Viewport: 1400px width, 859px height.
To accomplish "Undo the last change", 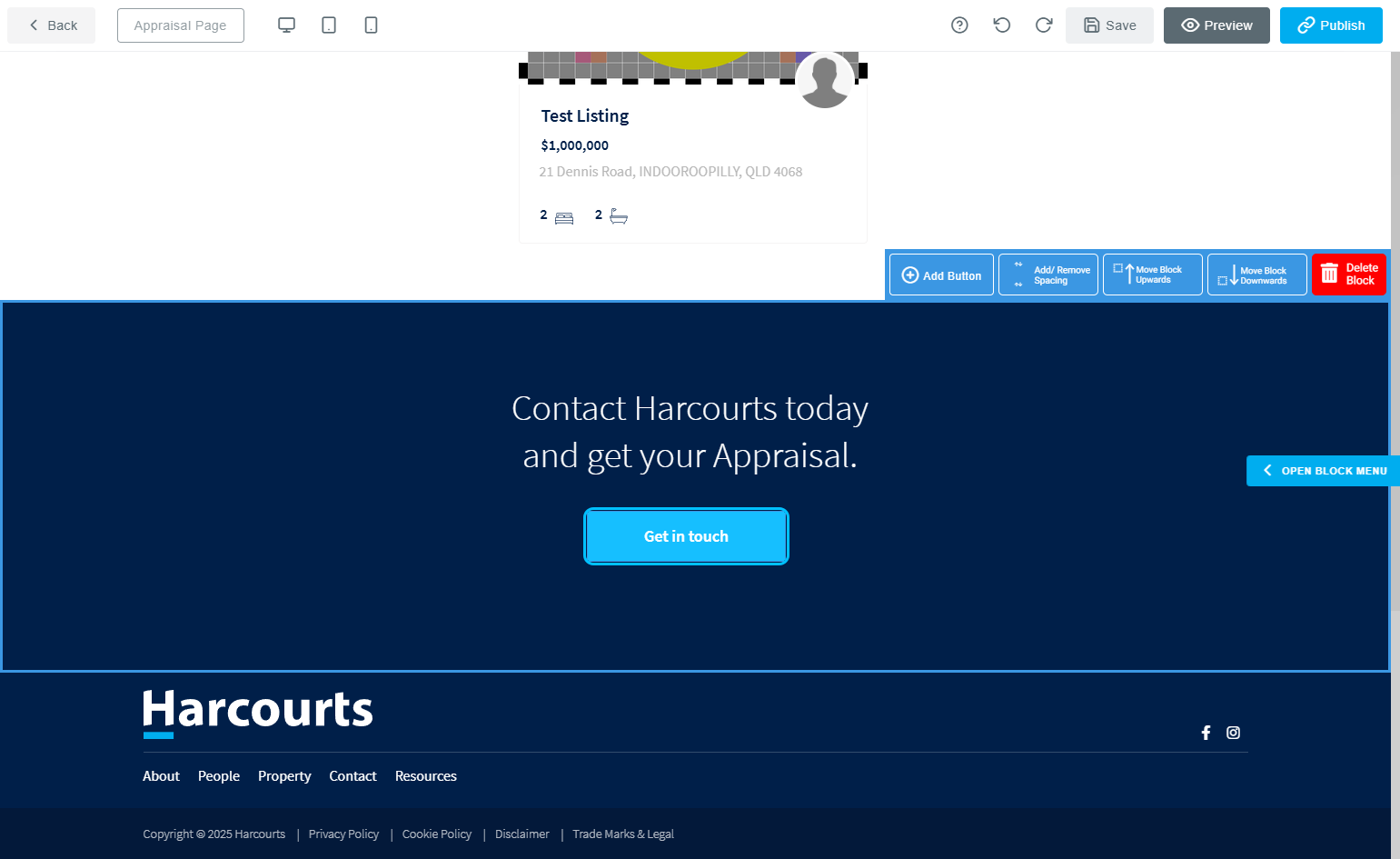I will pos(1002,25).
